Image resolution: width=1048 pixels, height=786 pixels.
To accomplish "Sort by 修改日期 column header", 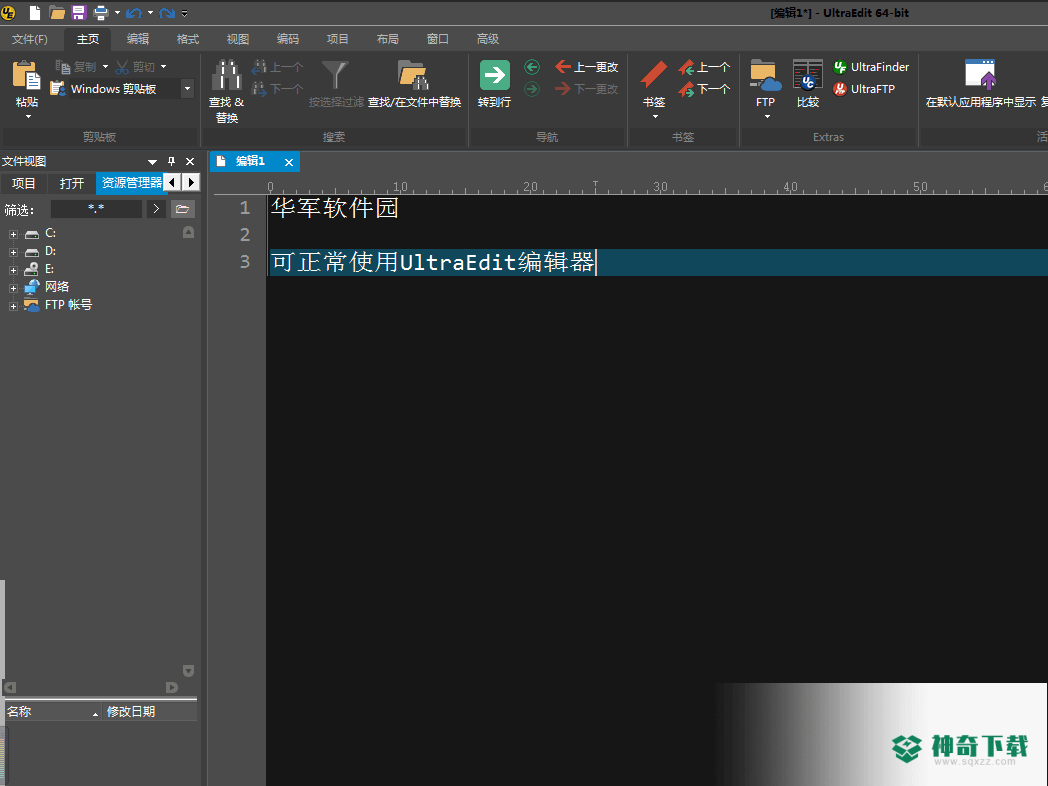I will click(x=149, y=712).
